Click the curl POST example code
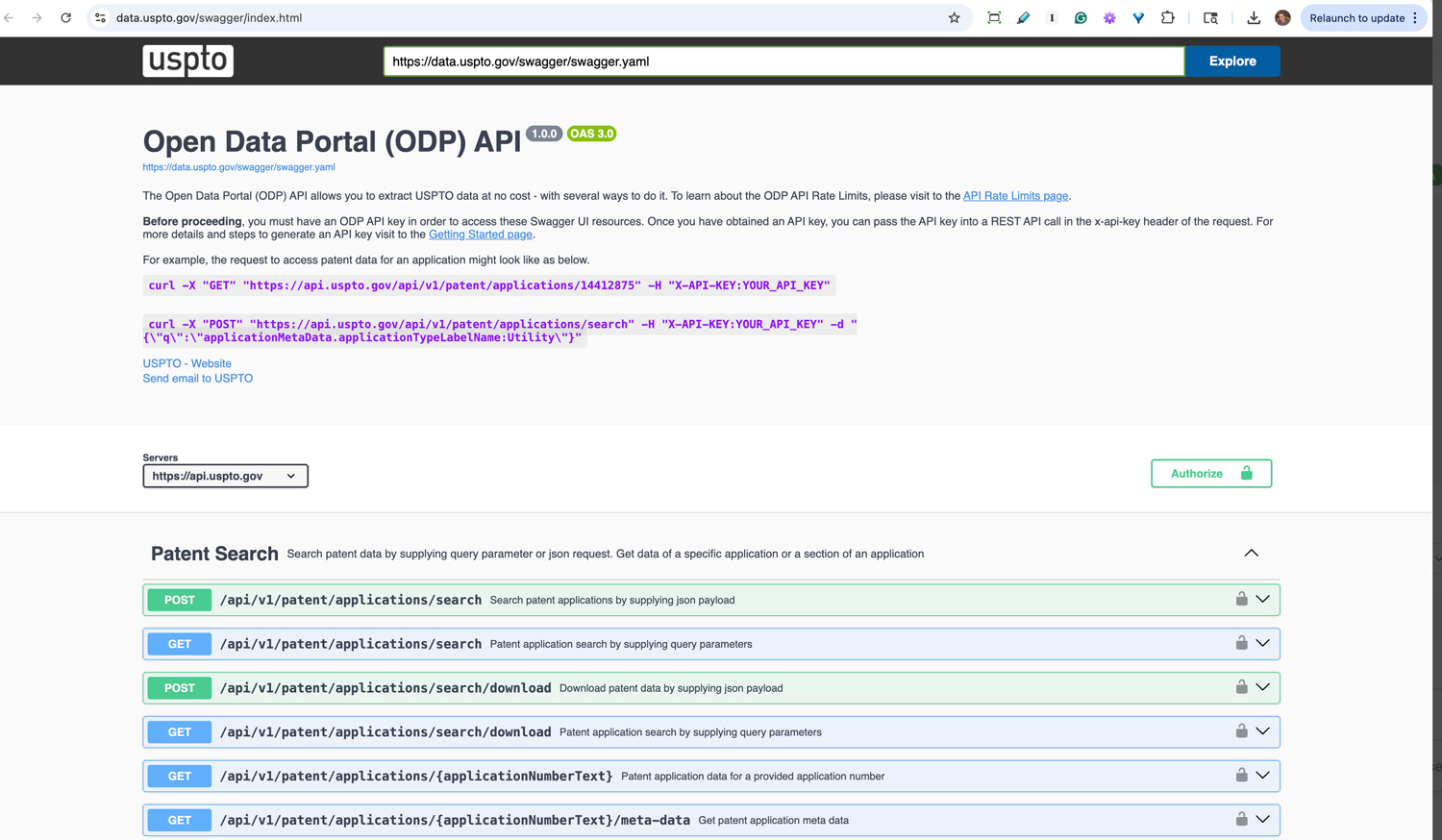This screenshot has height=840, width=1442. tap(500, 331)
